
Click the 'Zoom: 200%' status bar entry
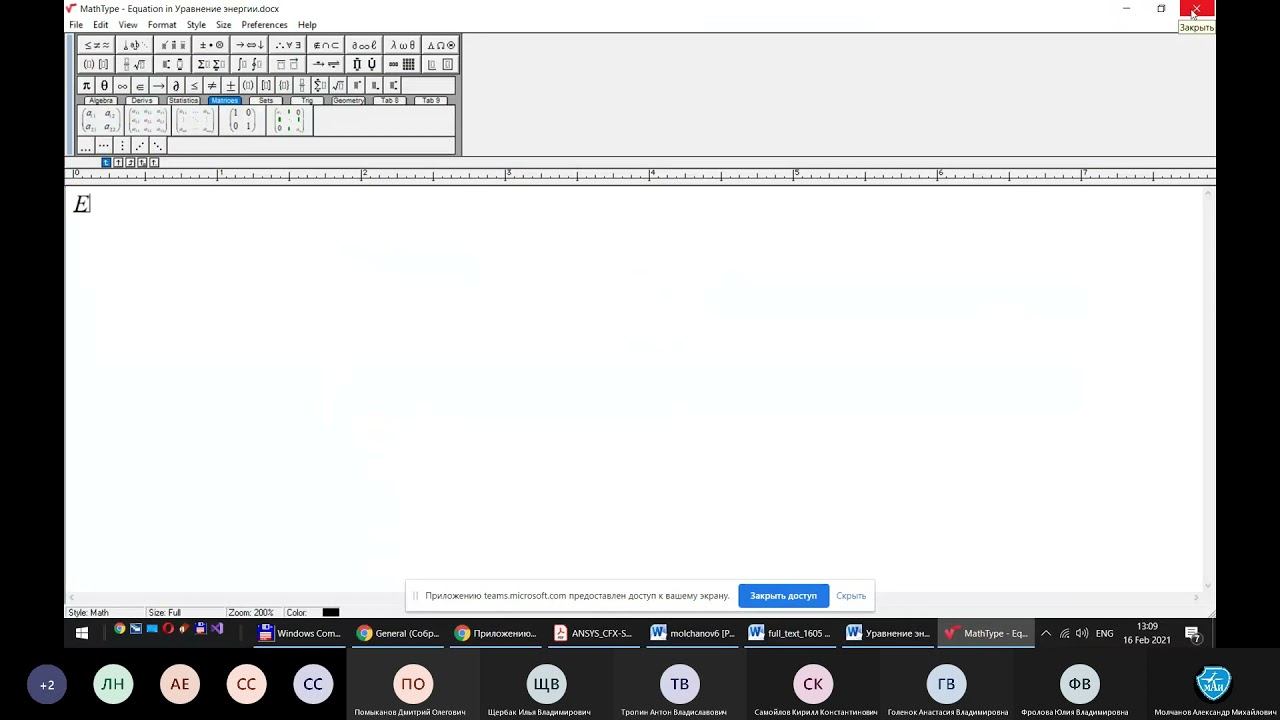tap(250, 613)
